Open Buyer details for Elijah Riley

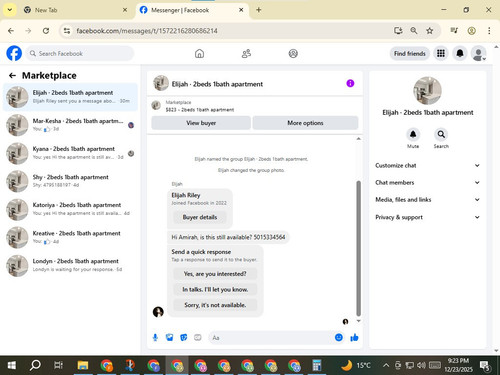tap(200, 217)
